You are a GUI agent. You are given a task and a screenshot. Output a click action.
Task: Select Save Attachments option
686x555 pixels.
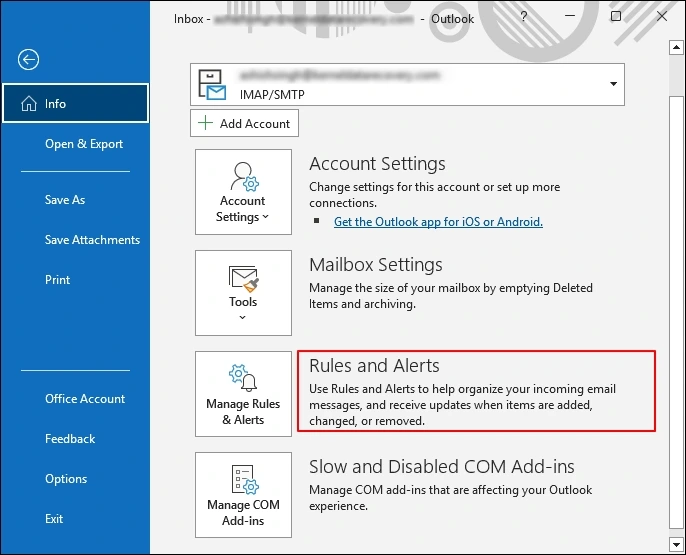pos(92,240)
